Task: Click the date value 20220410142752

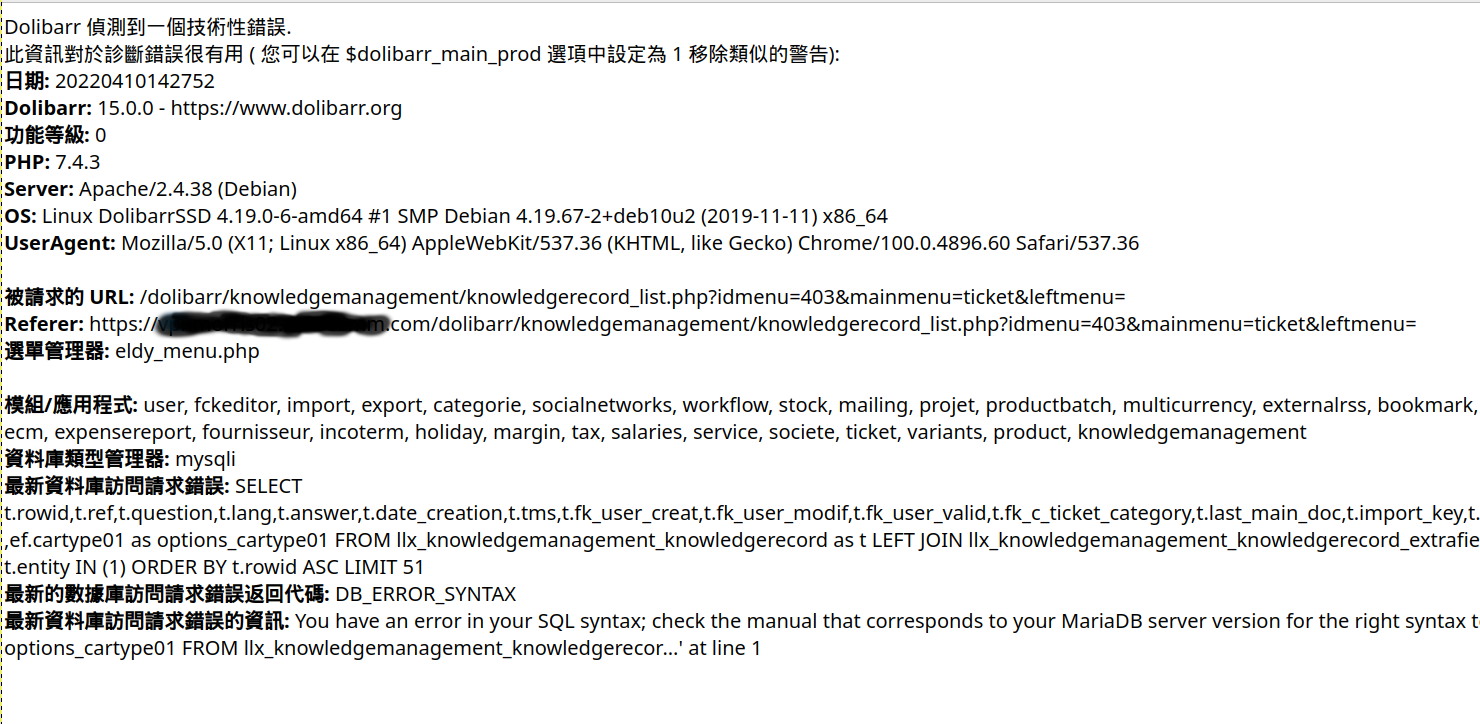Action: click(x=135, y=81)
